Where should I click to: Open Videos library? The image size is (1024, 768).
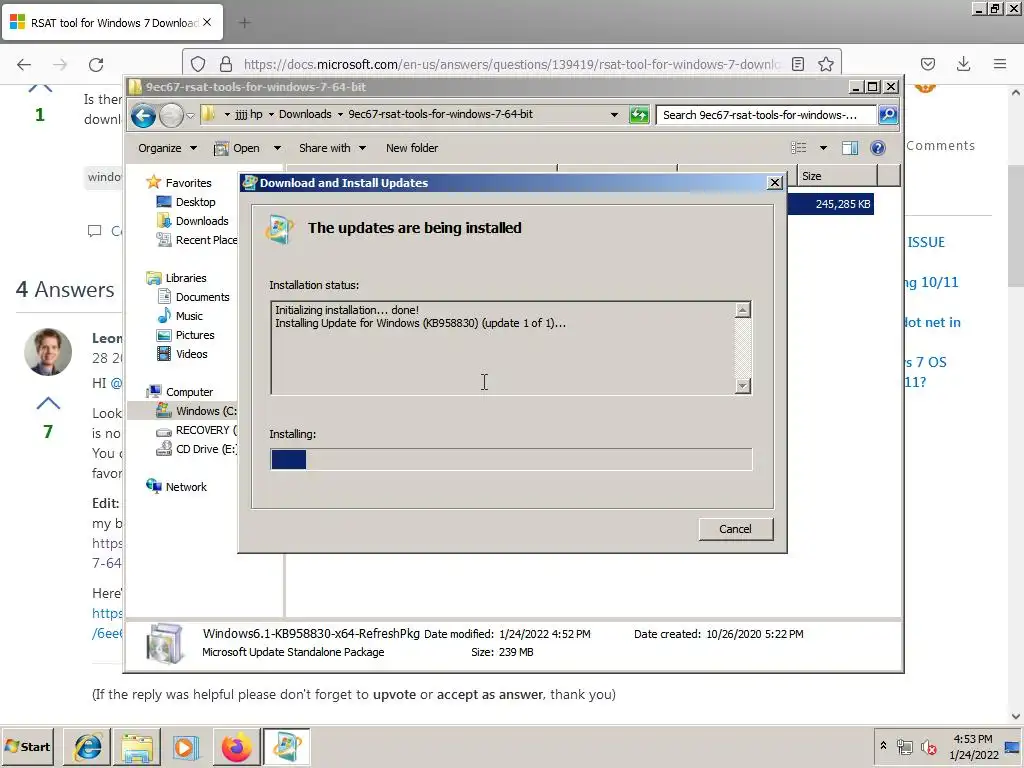click(183, 354)
